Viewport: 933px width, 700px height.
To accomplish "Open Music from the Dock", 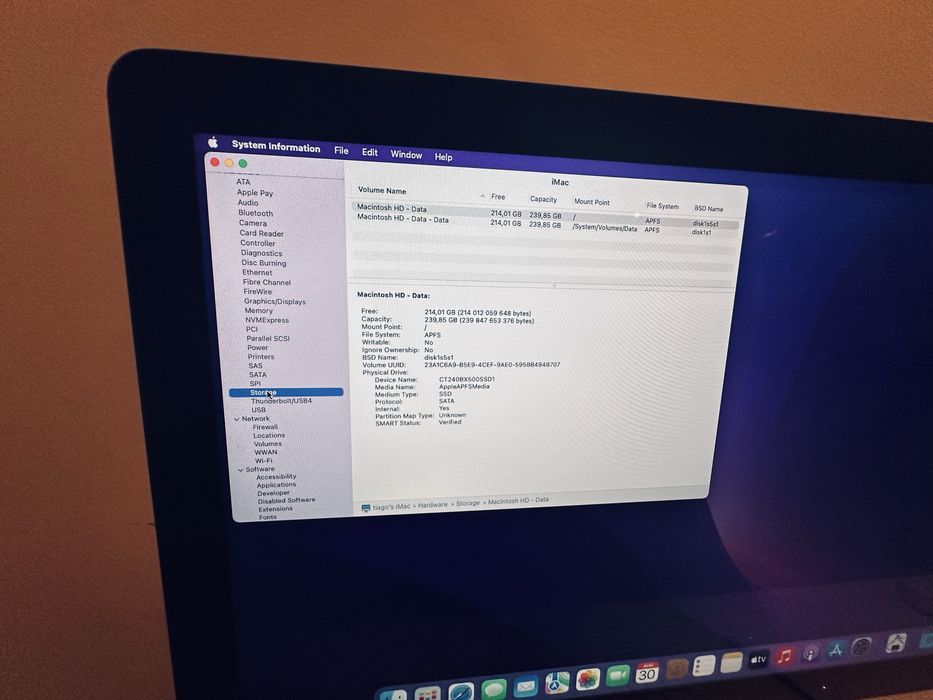I will pyautogui.click(x=785, y=656).
